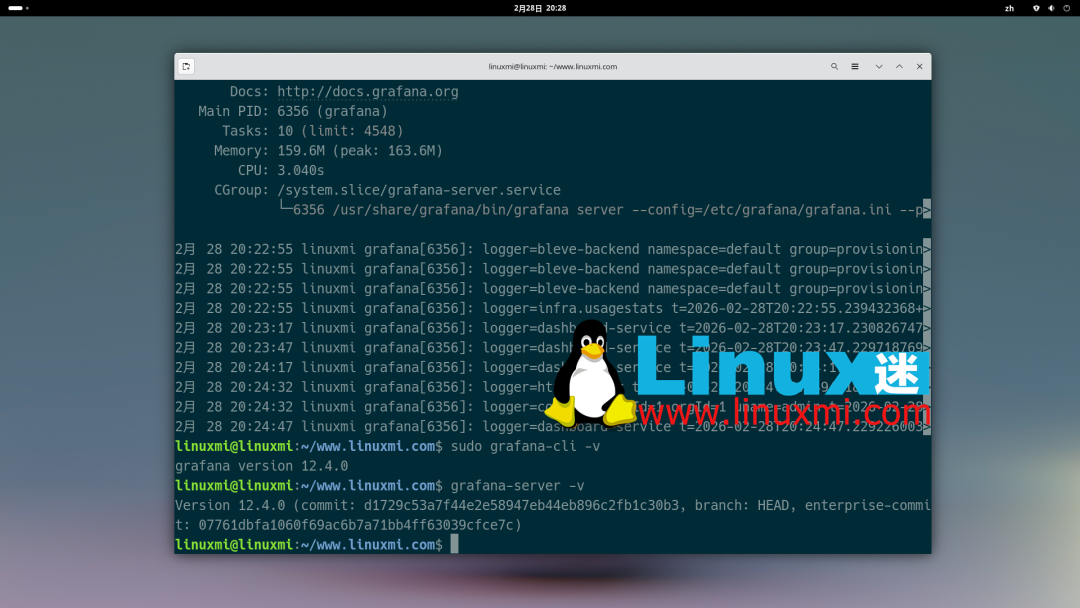Click the shield icon in system tray
Image resolution: width=1080 pixels, height=608 pixels.
[x=1036, y=8]
